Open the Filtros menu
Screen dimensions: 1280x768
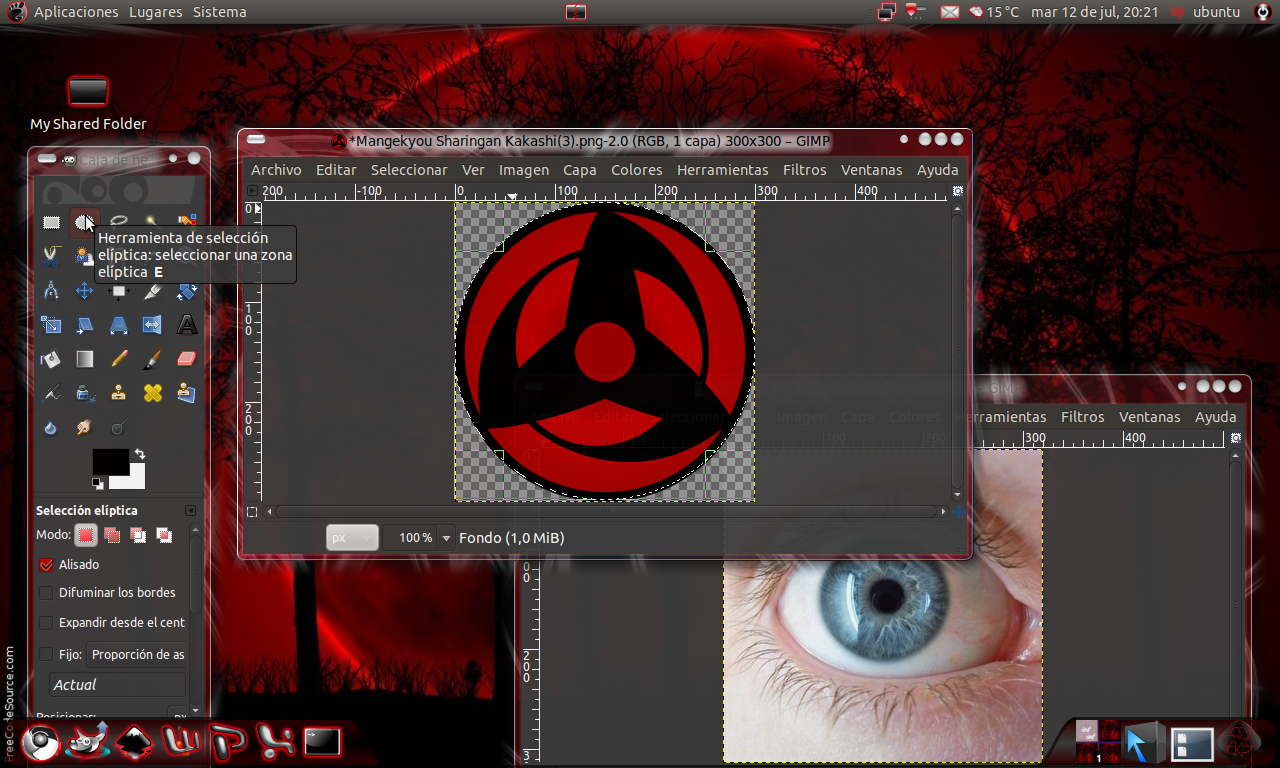click(x=805, y=170)
